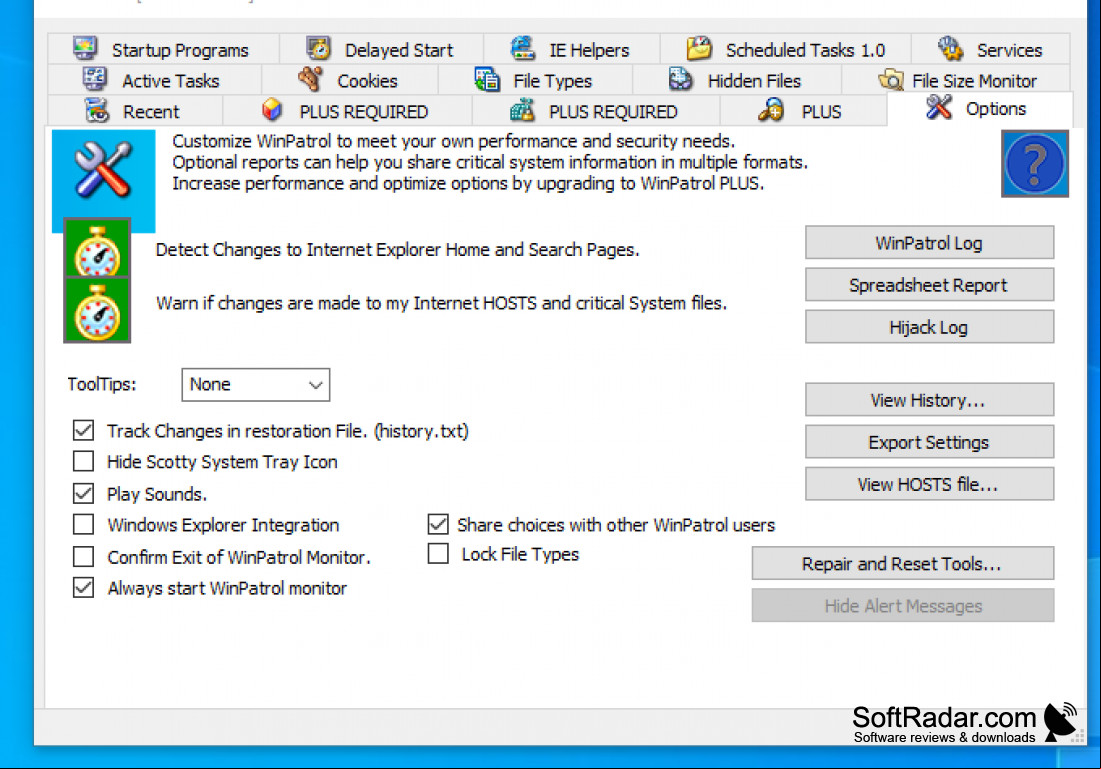Click the IE Helpers tab icon
Viewport: 1101px width, 769px height.
pos(522,48)
